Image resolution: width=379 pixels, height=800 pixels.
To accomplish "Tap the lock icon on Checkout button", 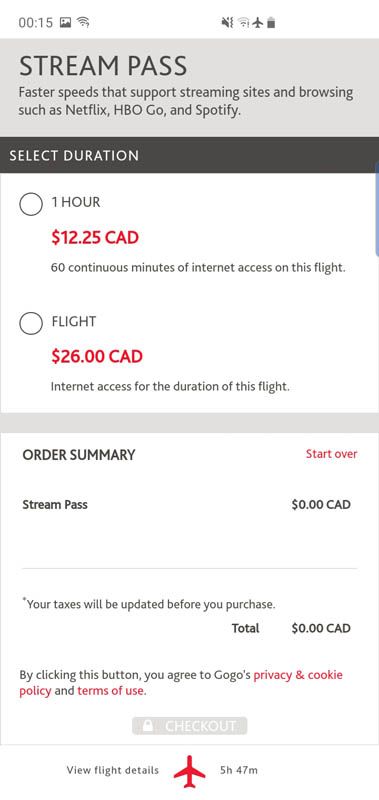I will pyautogui.click(x=147, y=726).
